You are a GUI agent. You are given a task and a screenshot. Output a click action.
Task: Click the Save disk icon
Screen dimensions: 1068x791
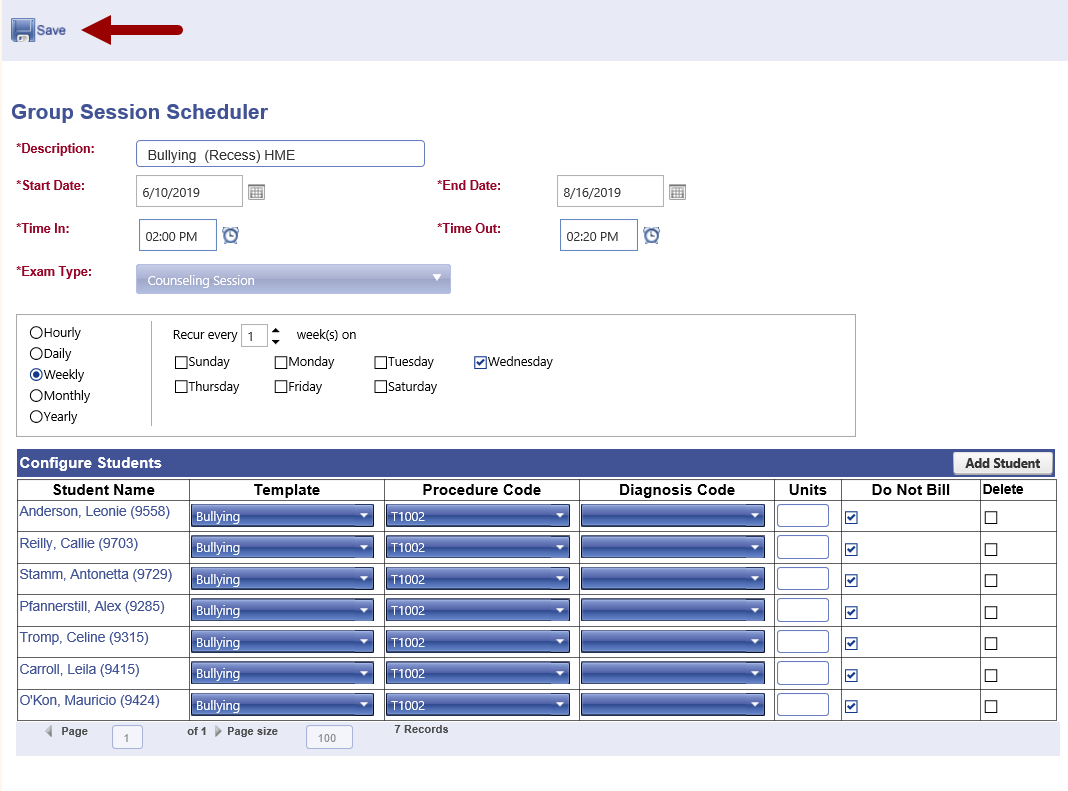pos(23,29)
